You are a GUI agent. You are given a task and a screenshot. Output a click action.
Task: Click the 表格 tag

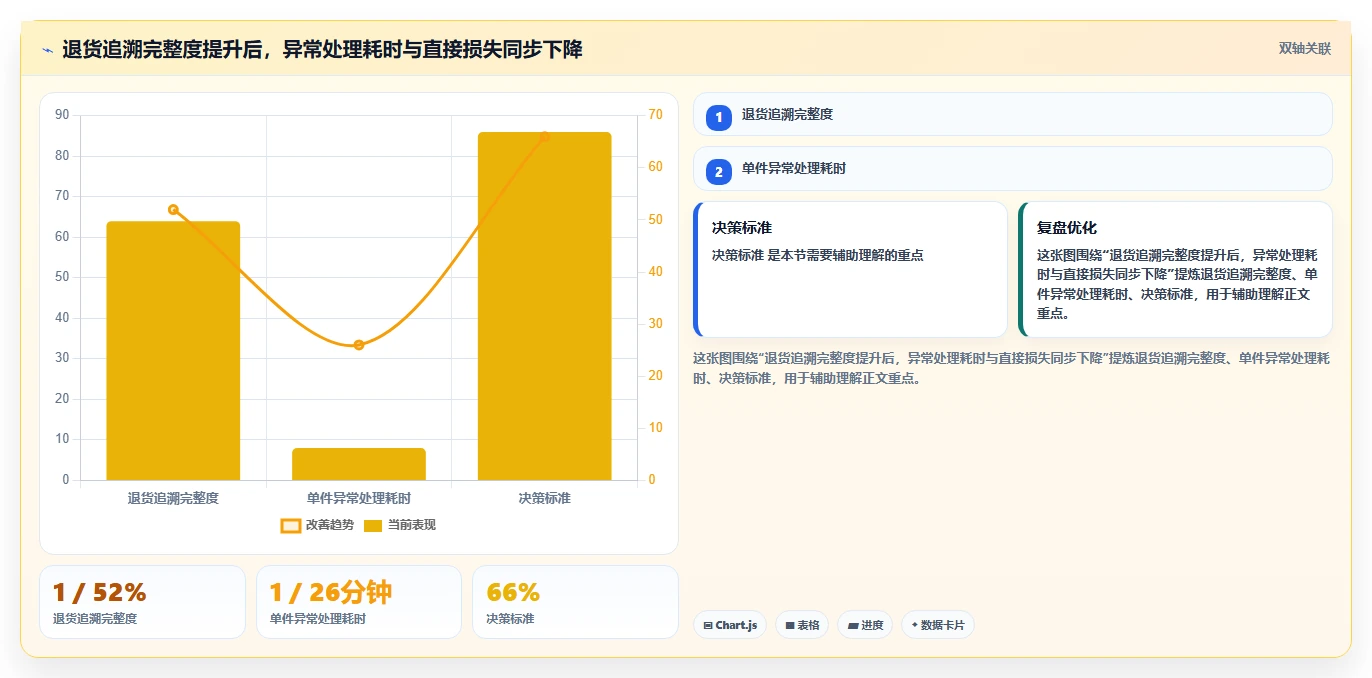tap(802, 625)
